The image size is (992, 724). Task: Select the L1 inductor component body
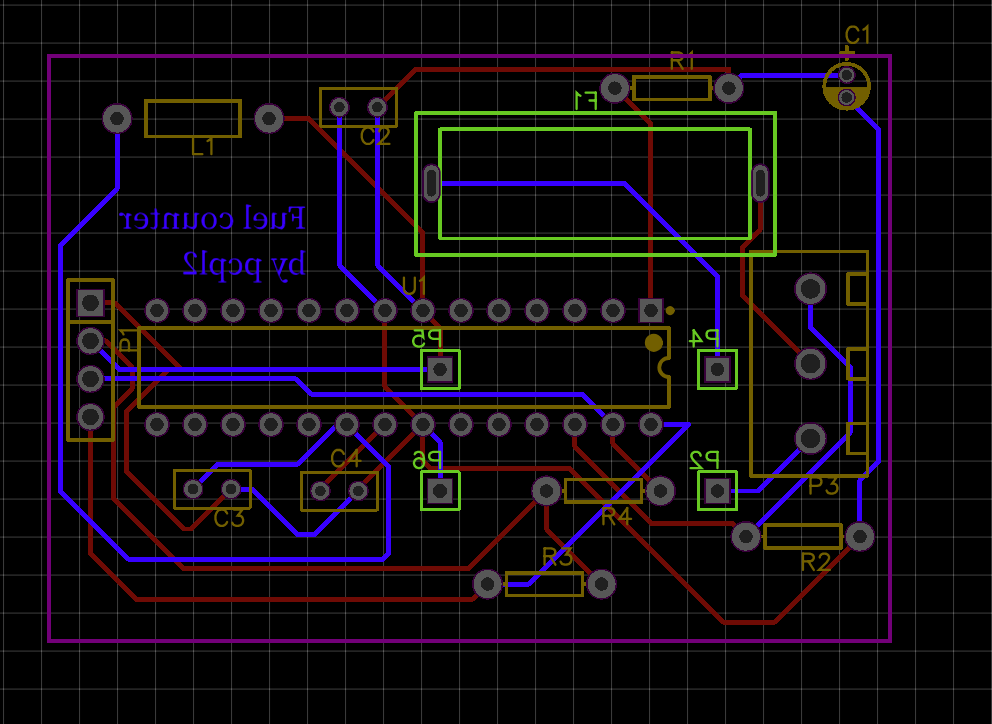click(x=193, y=119)
